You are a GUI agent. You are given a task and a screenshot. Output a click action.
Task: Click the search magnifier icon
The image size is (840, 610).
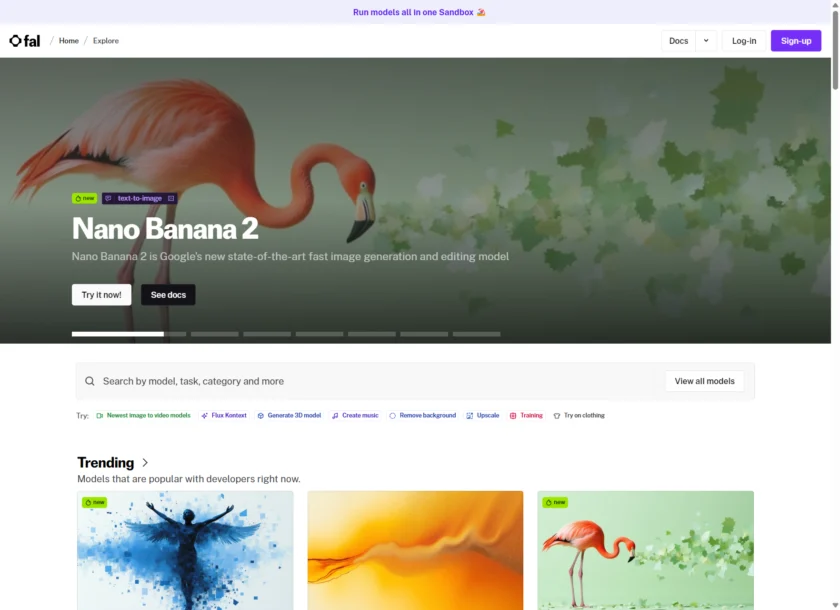[x=90, y=381]
